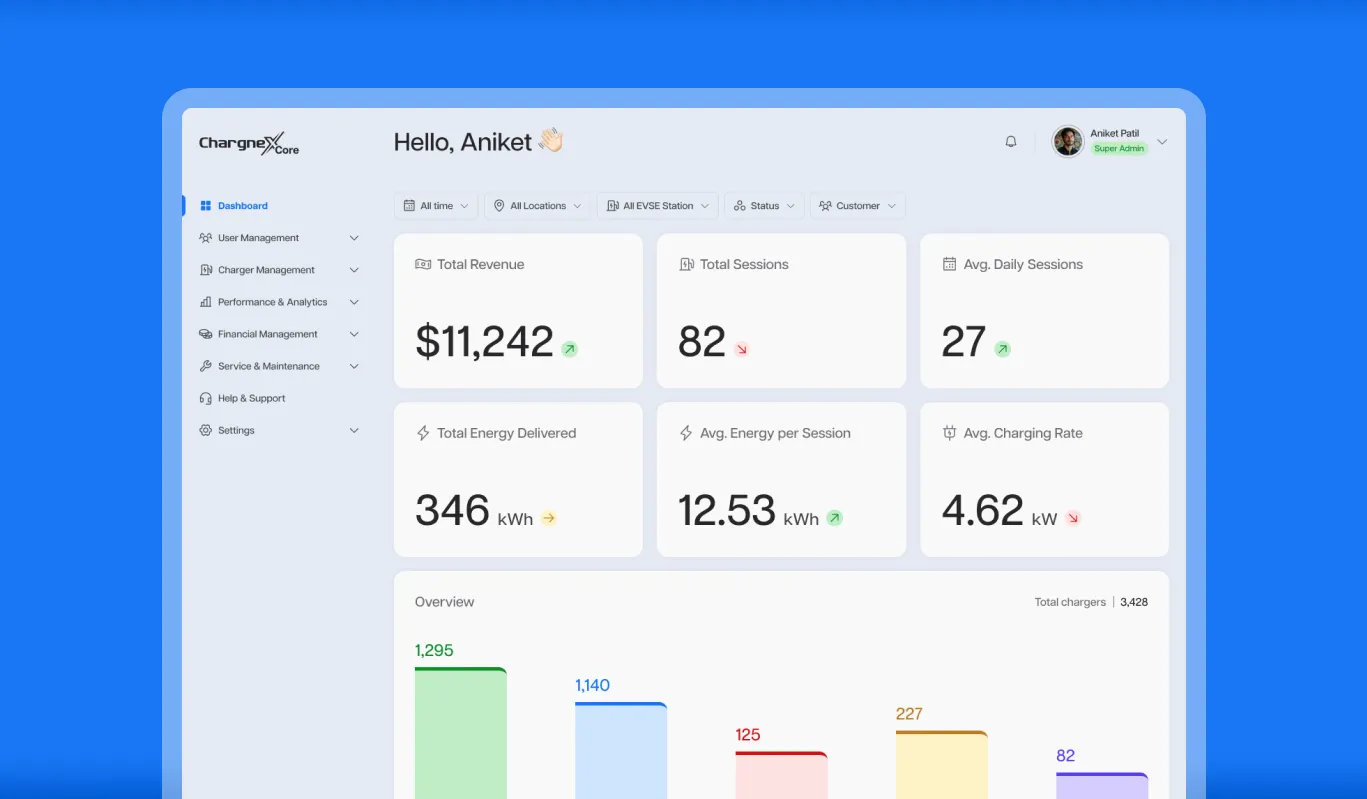1367x799 pixels.
Task: Click Total Energy Delivered bolt icon
Action: pos(423,433)
